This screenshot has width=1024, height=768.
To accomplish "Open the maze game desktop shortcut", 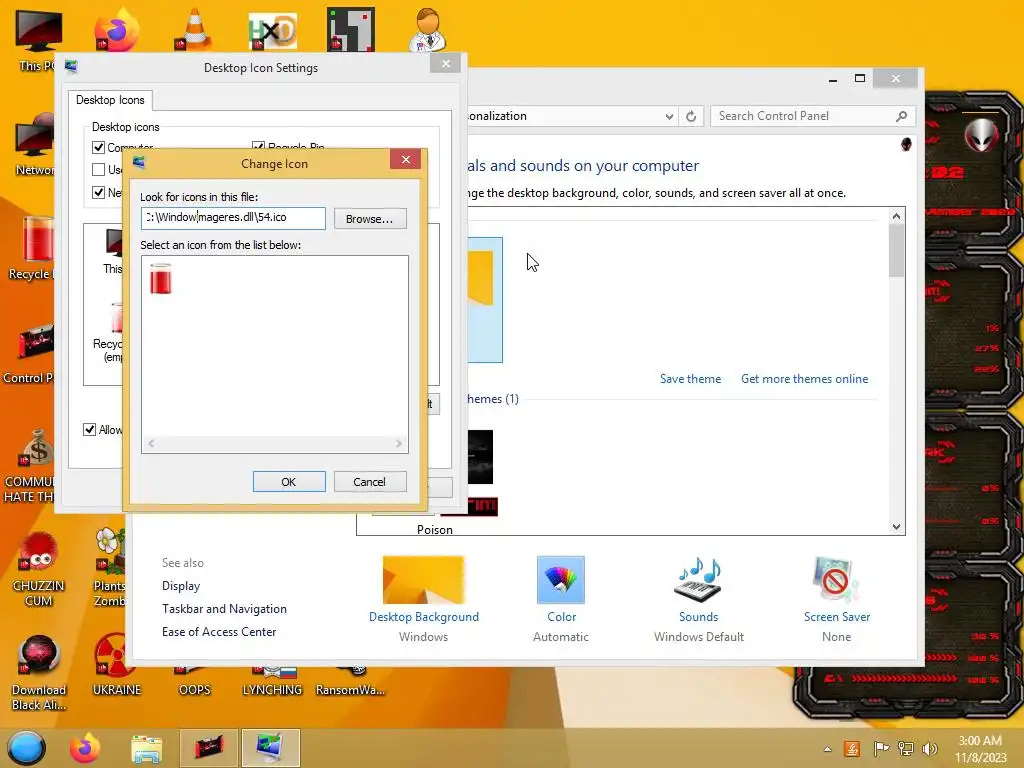I will (351, 29).
